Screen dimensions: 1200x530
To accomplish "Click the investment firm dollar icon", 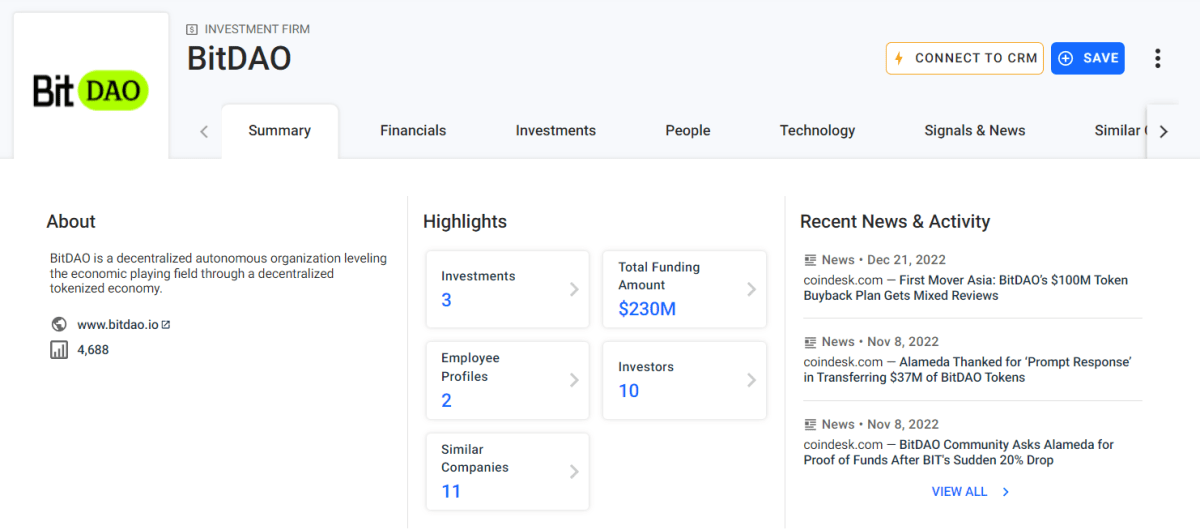I will click(x=193, y=29).
